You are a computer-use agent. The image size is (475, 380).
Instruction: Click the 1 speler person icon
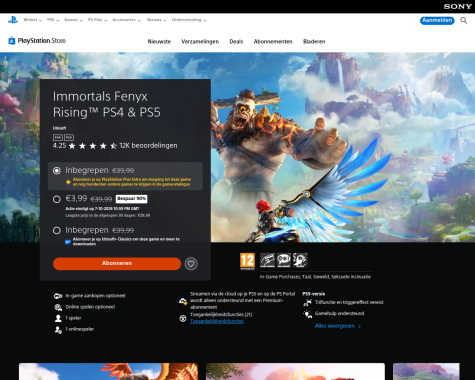point(58,318)
